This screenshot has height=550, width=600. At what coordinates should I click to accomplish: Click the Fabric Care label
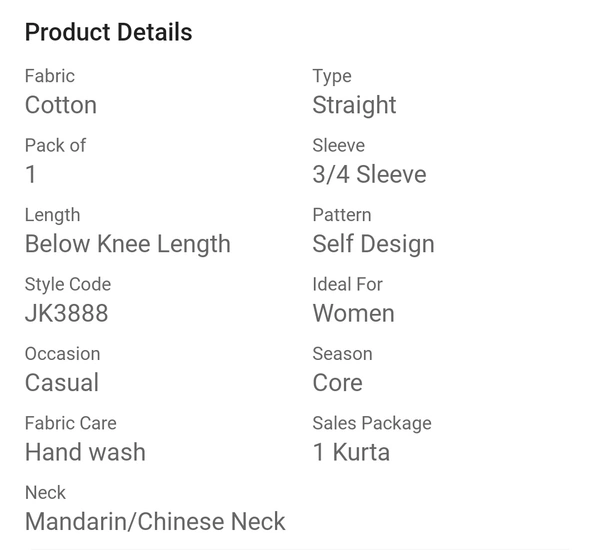pyautogui.click(x=71, y=423)
